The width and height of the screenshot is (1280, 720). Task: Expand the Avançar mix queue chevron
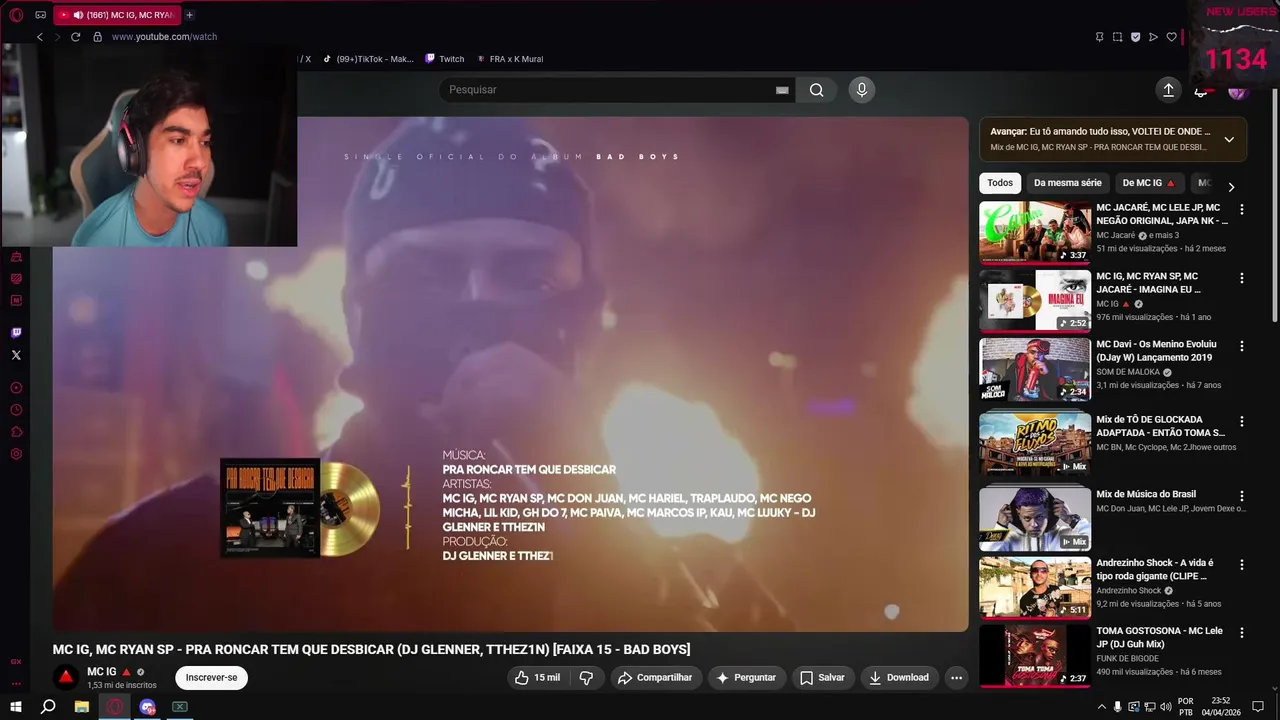coord(1229,139)
